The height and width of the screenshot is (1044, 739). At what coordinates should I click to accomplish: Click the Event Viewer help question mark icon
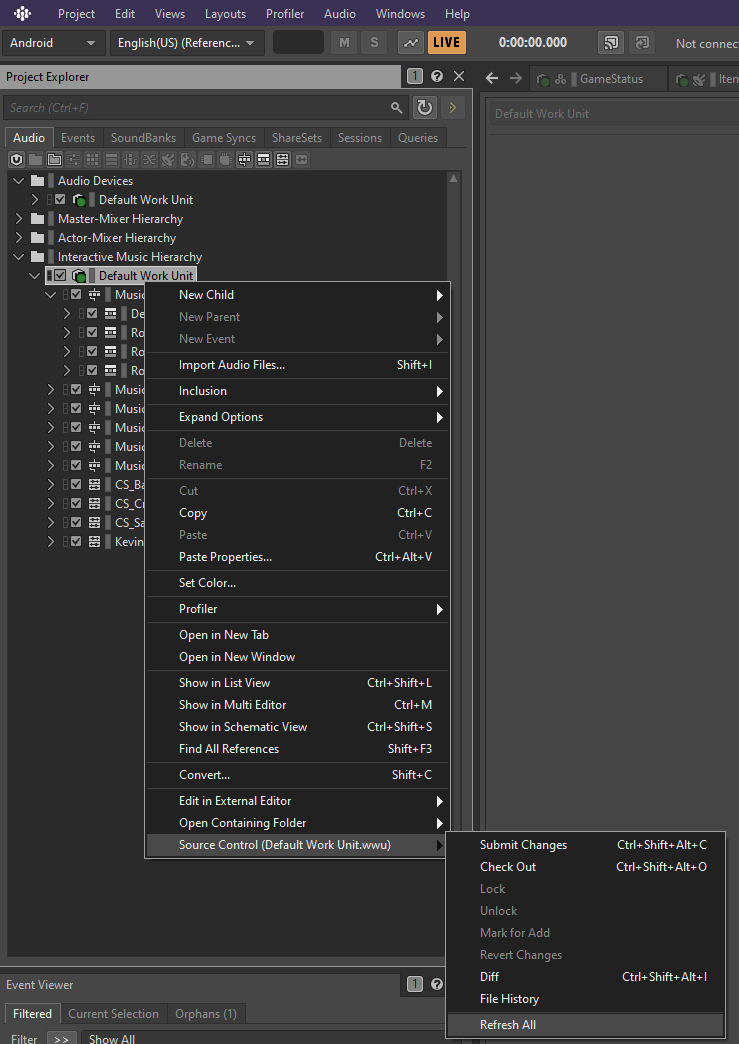[x=437, y=984]
